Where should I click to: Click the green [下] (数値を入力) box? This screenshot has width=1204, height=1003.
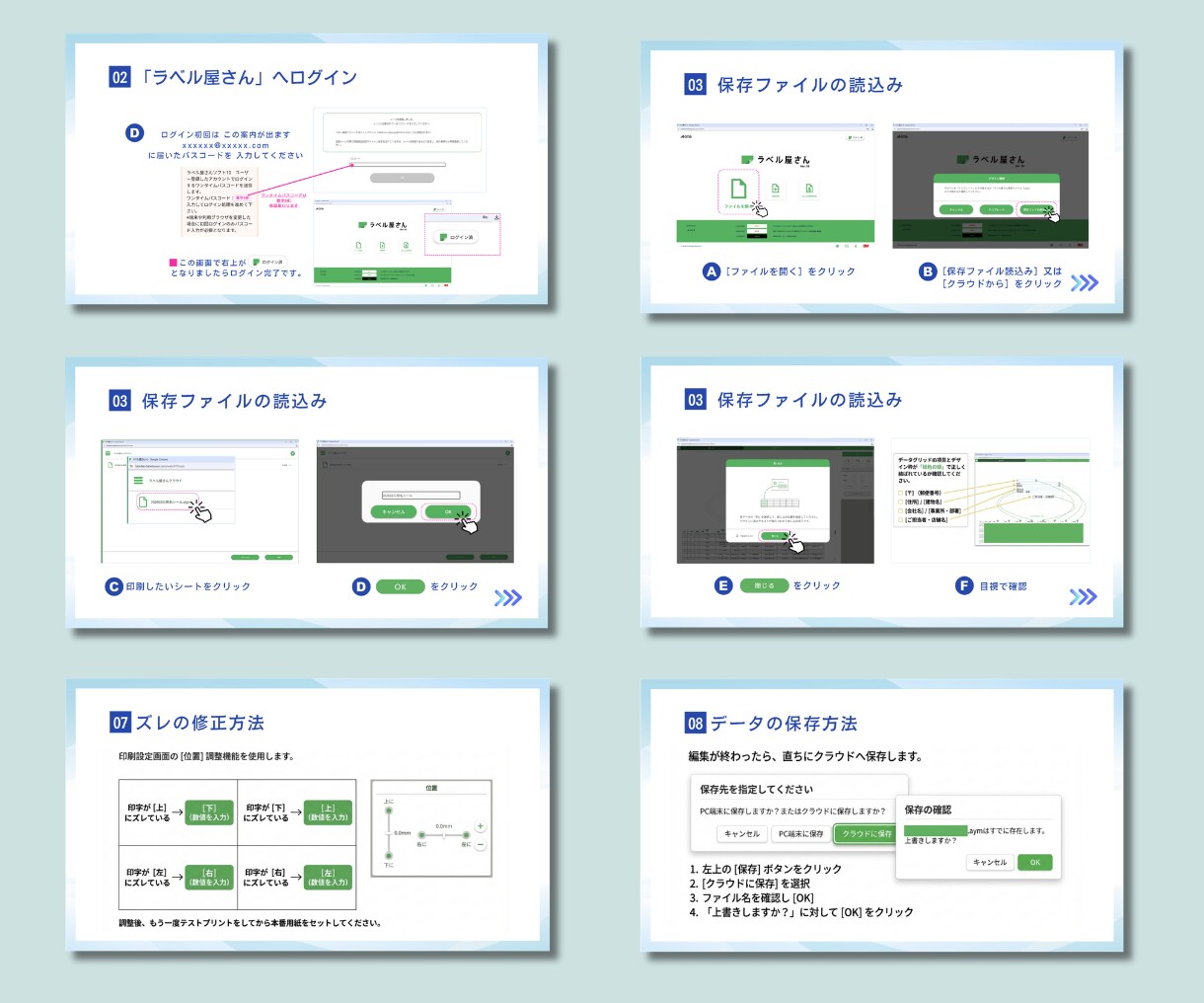point(209,812)
